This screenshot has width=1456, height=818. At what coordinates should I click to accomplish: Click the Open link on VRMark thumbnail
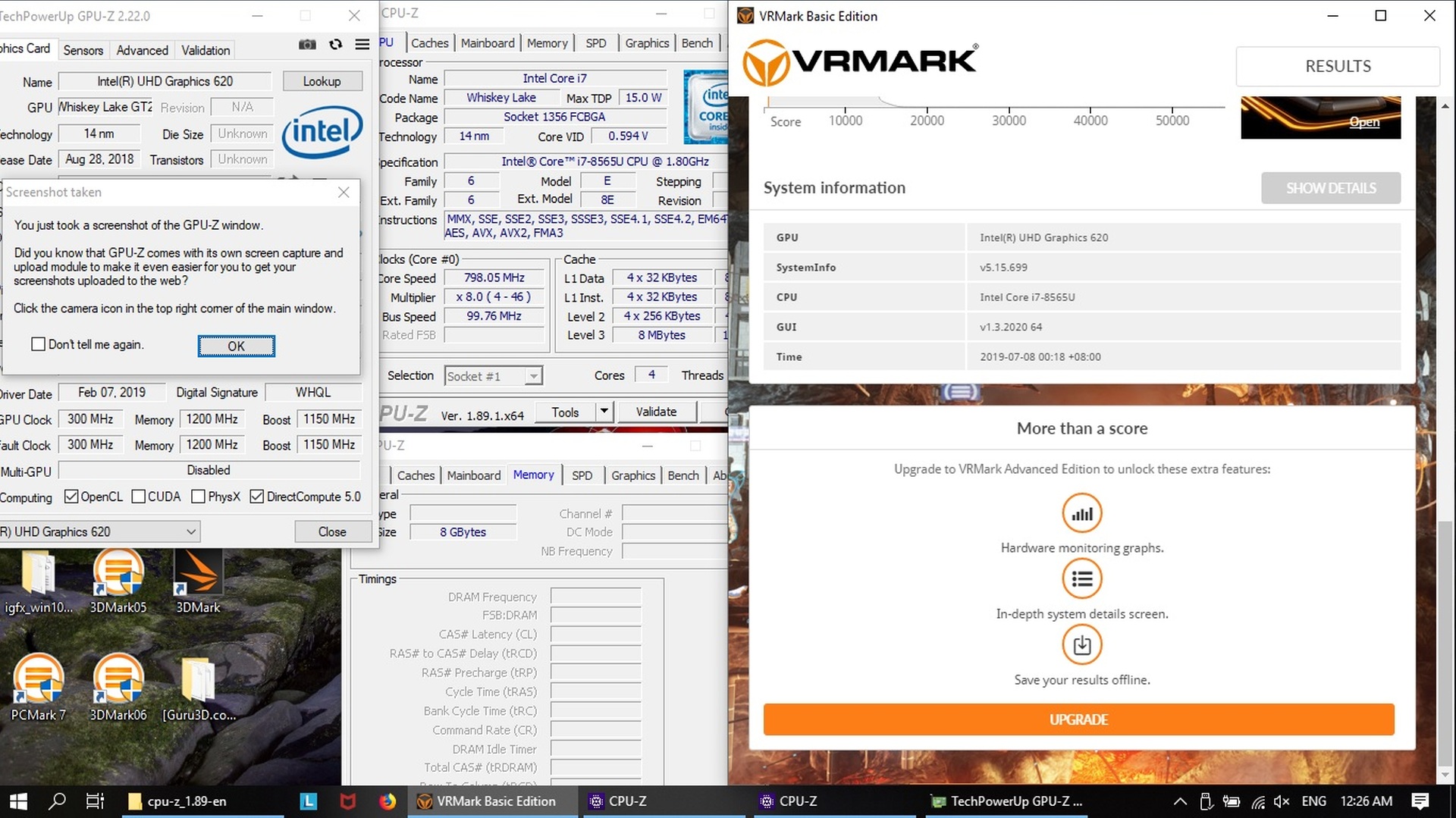[1364, 122]
